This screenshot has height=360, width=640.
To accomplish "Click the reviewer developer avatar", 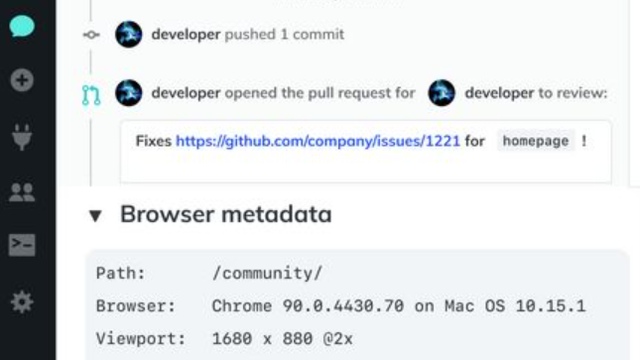I will click(x=442, y=93).
